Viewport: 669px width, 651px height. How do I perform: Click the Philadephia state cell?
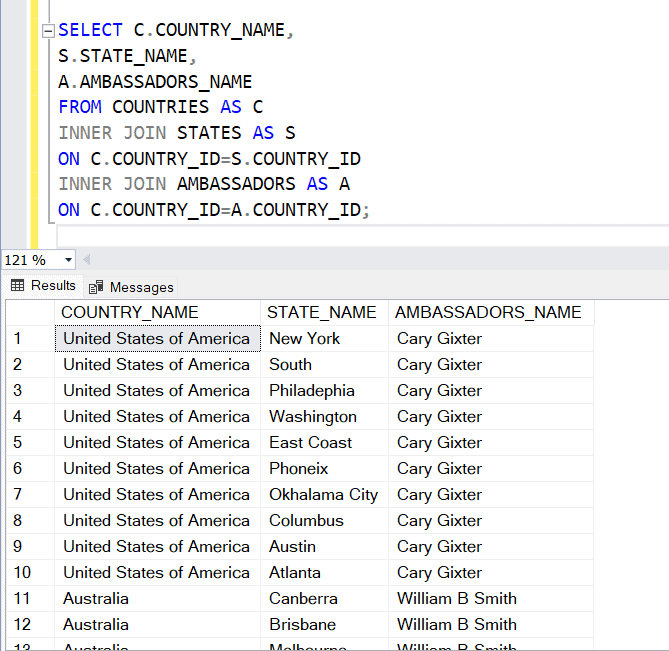[324, 391]
